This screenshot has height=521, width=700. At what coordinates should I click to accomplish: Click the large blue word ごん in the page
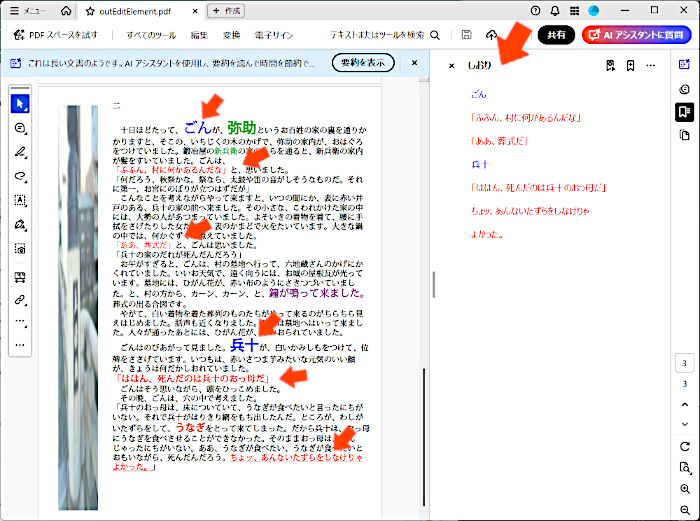198,128
